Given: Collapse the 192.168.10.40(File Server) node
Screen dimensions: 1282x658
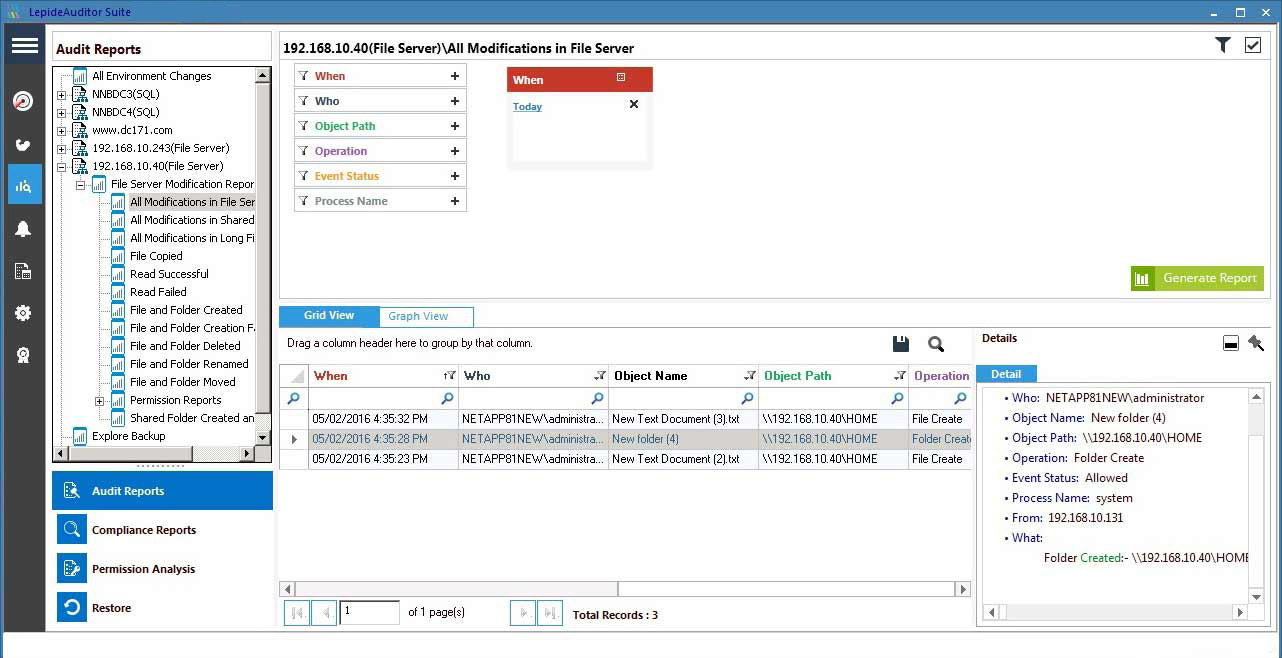Looking at the screenshot, I should (62, 167).
